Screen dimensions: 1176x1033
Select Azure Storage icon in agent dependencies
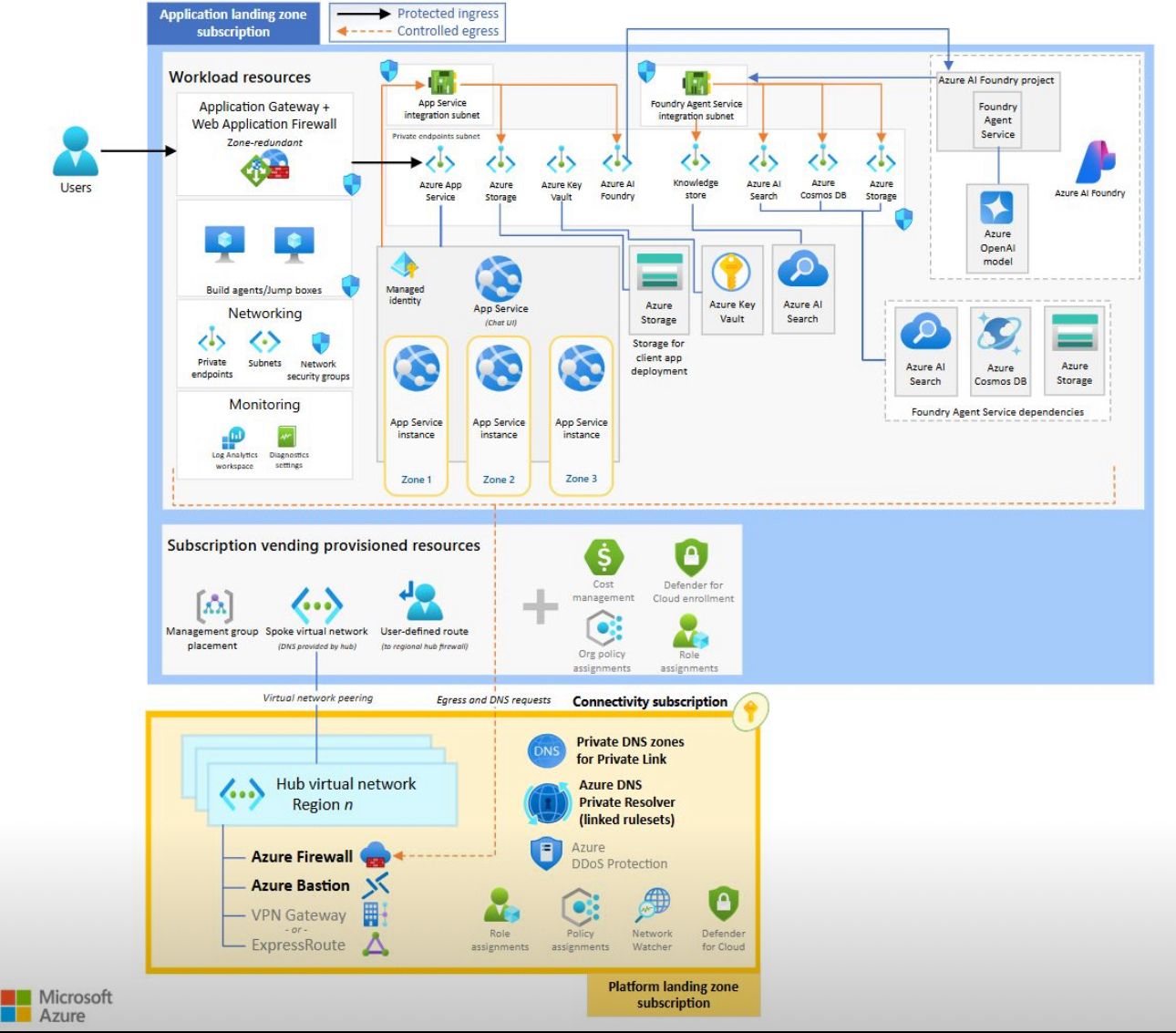click(1075, 334)
